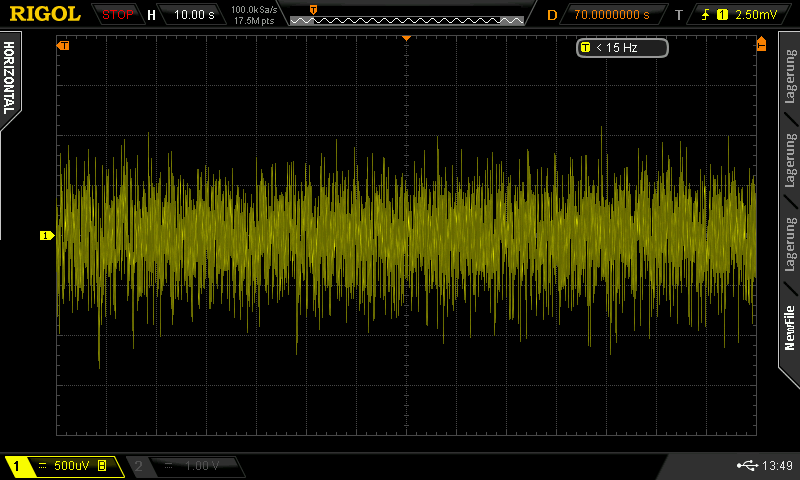Select the 100.0kSa/s sample rate text
The width and height of the screenshot is (800, 480).
tap(254, 10)
